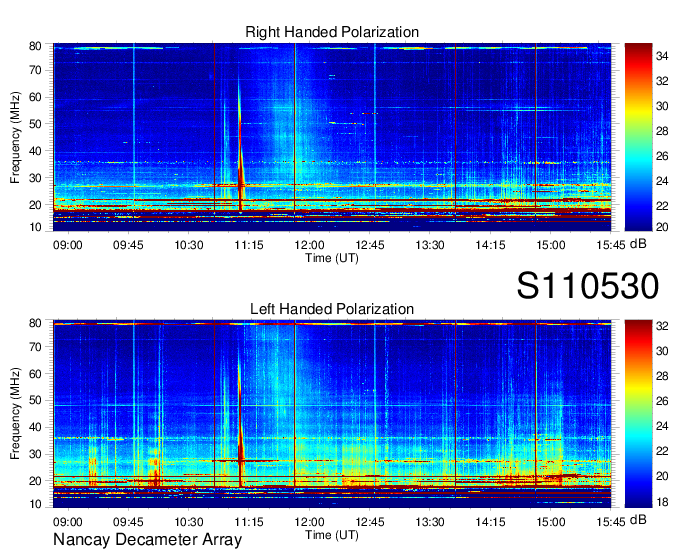Image resolution: width=680 pixels, height=552 pixels.
Task: Click the "60" frequency tick of Right Handed plot
Action: coord(35,97)
